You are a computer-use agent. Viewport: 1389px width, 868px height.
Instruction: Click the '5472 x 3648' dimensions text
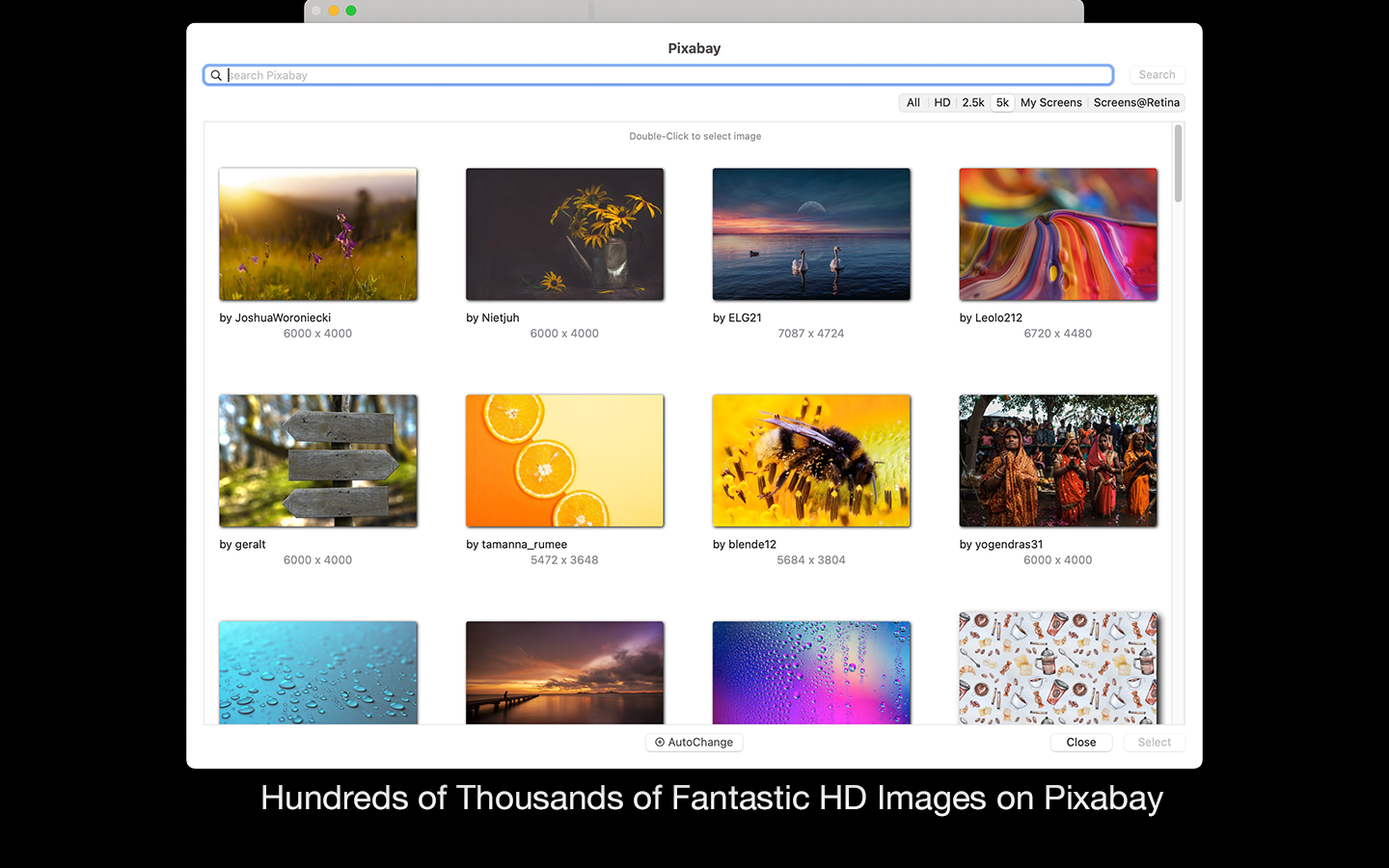tap(564, 560)
